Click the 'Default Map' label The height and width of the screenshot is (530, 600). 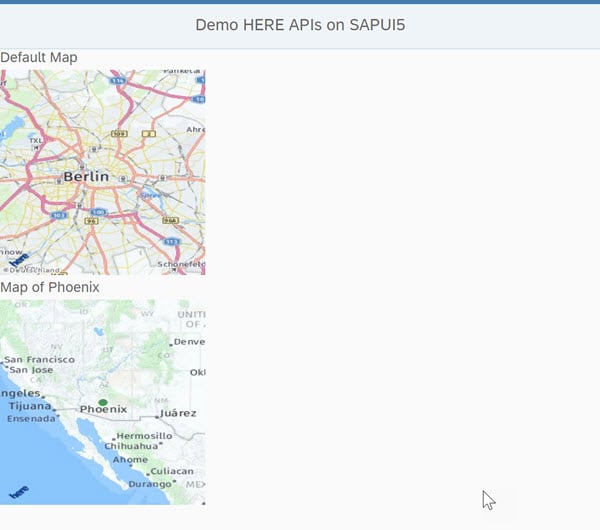[x=39, y=57]
